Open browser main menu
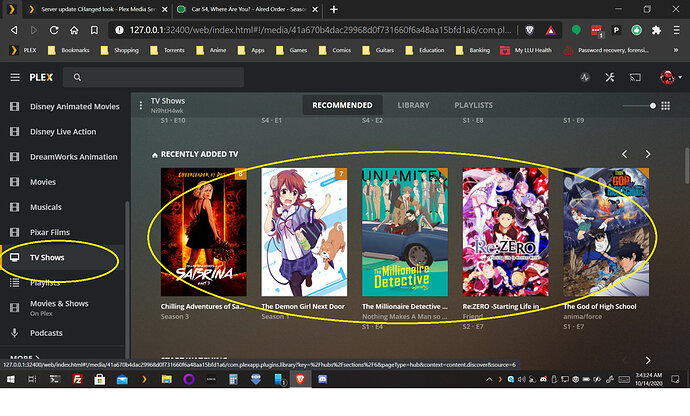The image size is (690, 416). coord(676,30)
